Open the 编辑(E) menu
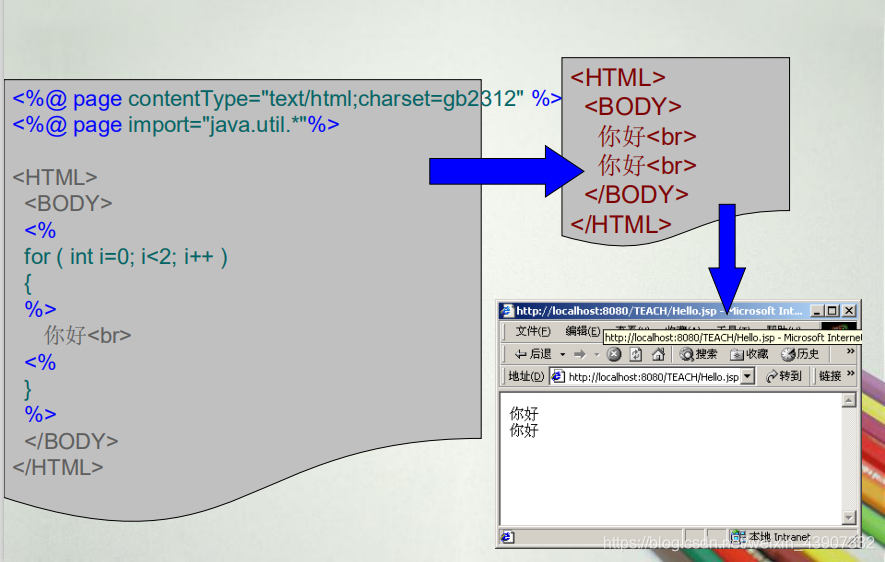 point(582,331)
